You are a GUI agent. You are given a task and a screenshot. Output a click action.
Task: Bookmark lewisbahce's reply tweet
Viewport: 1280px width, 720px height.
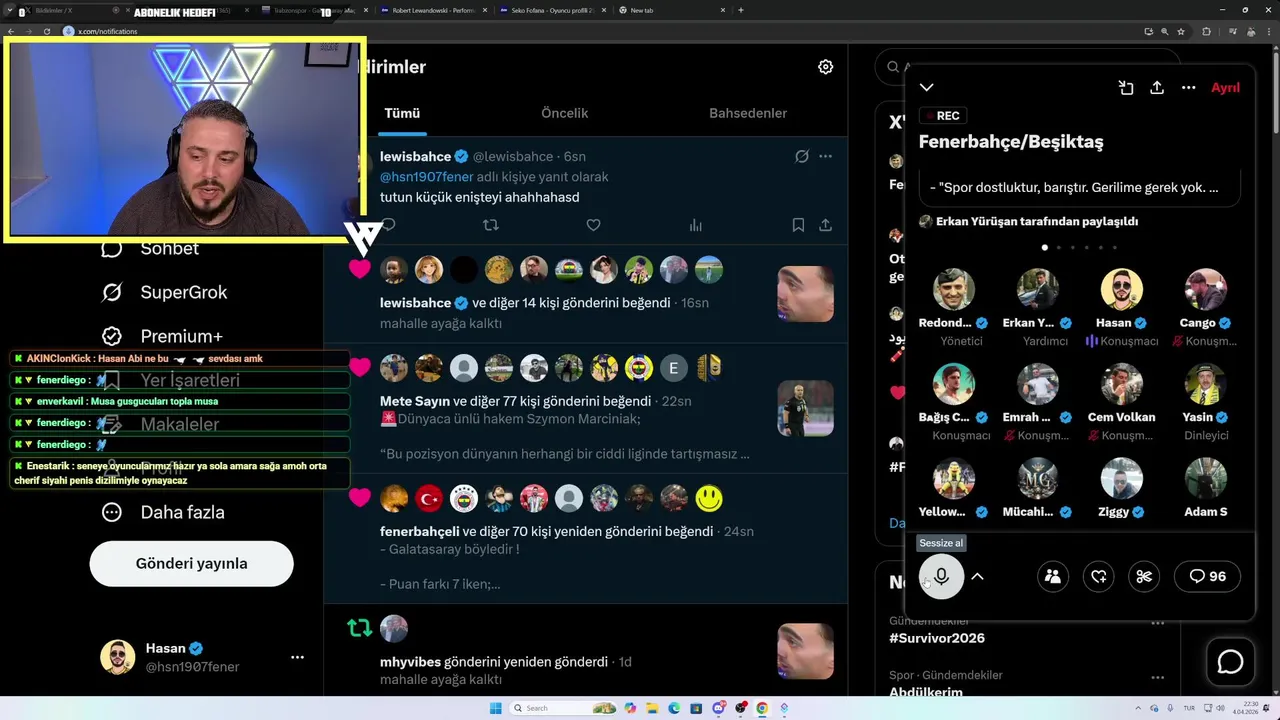pos(798,225)
